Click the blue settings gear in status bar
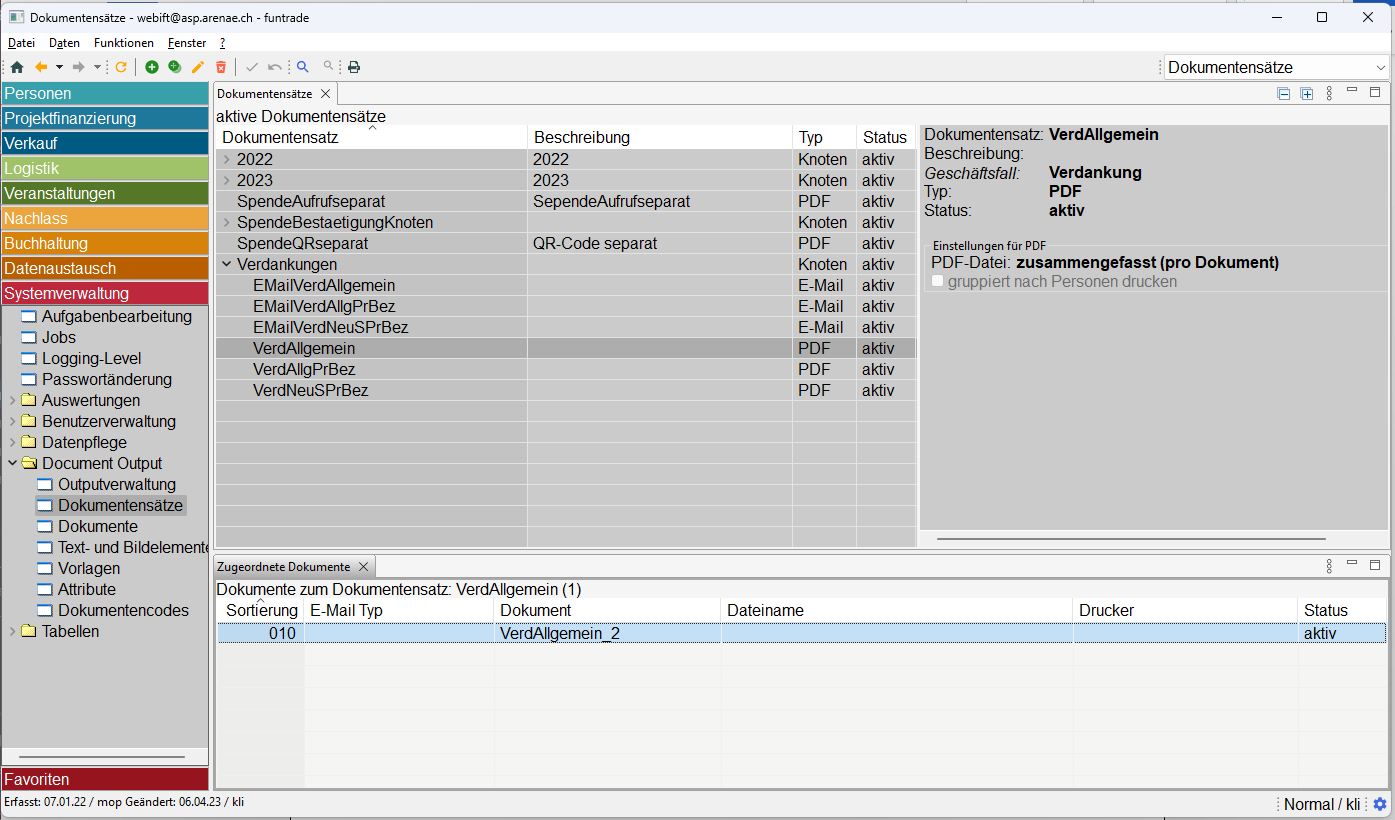This screenshot has width=1395, height=820. pyautogui.click(x=1380, y=804)
